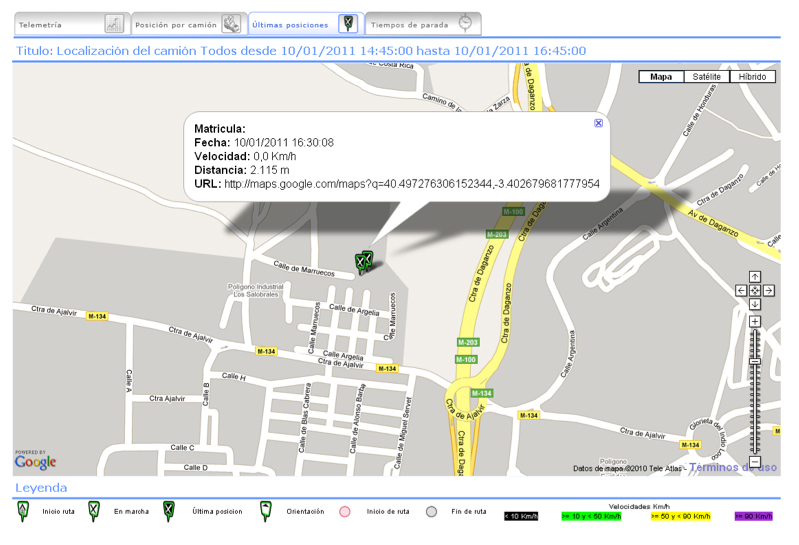Click the Inicio ruta legend marker icon

tap(22, 511)
